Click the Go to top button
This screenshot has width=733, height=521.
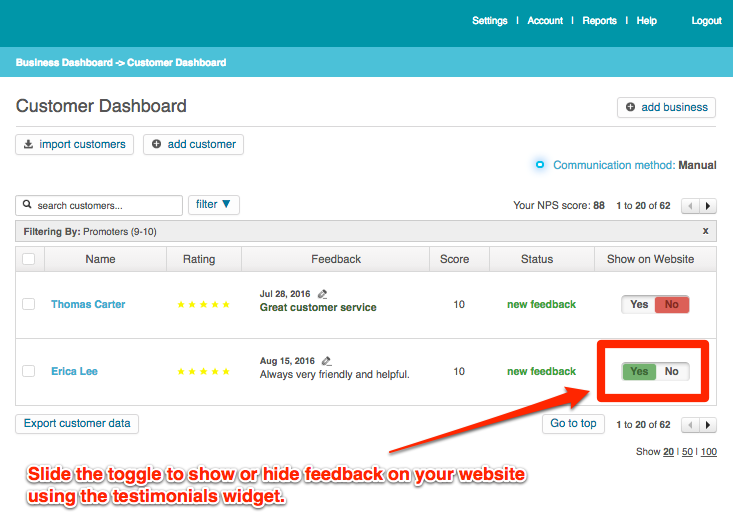tap(573, 424)
